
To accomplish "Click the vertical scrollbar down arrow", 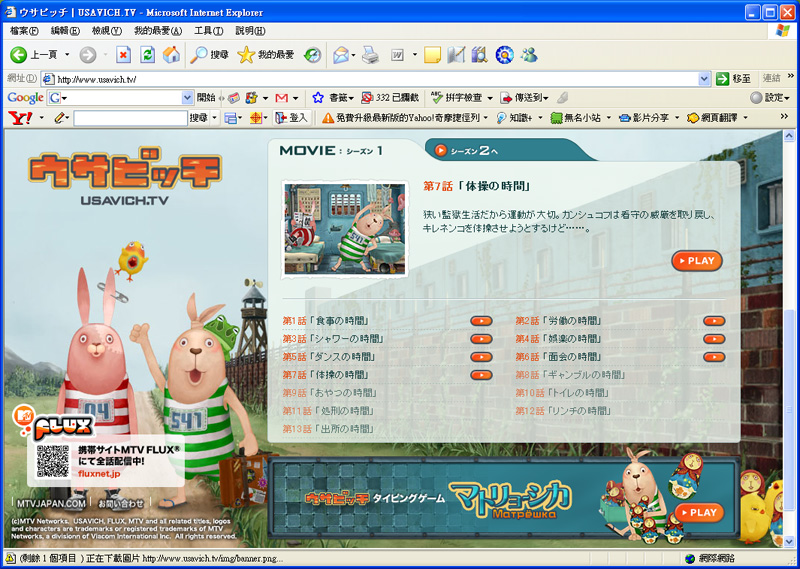I will 789,541.
